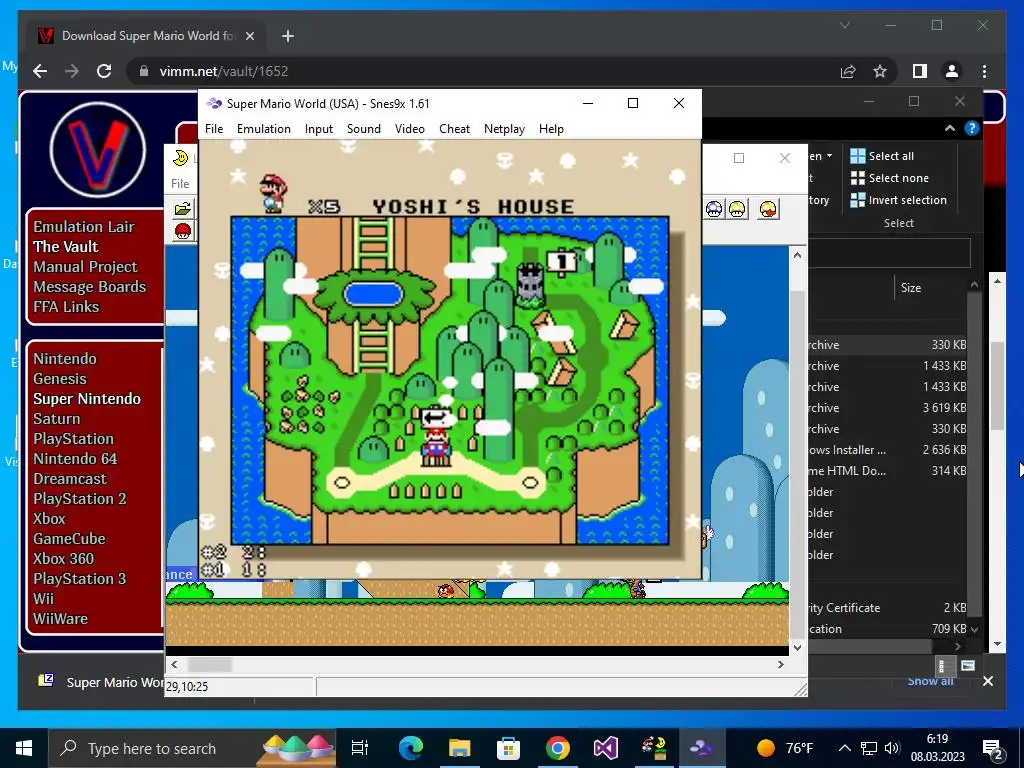Click Lunar Magic scroll down arrow
The image size is (1024, 768).
point(797,647)
